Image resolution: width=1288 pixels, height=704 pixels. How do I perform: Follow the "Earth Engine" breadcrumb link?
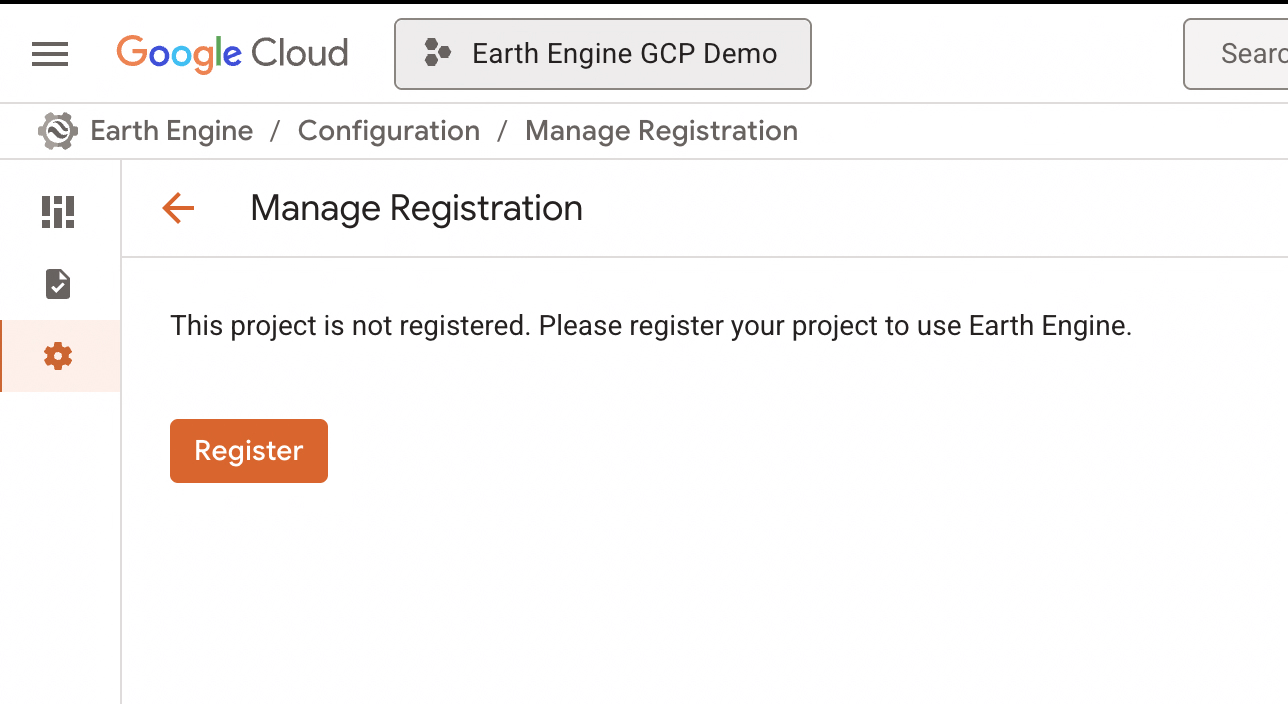171,130
